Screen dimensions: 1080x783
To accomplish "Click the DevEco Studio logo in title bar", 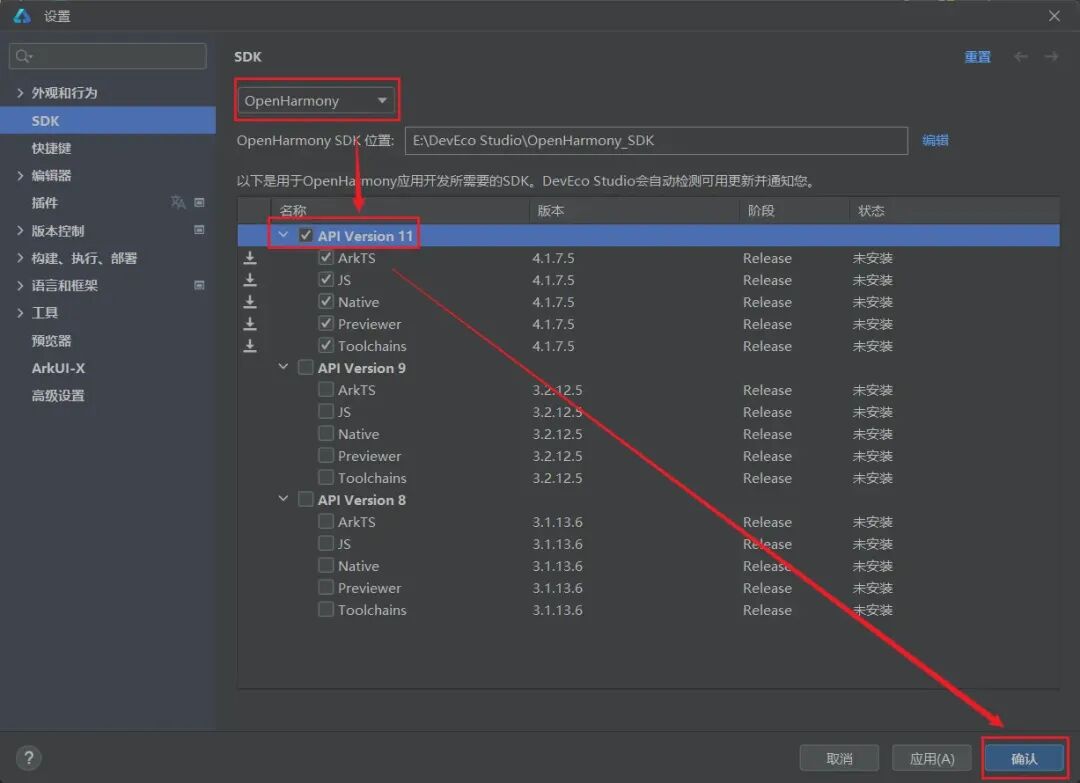I will 21,16.
